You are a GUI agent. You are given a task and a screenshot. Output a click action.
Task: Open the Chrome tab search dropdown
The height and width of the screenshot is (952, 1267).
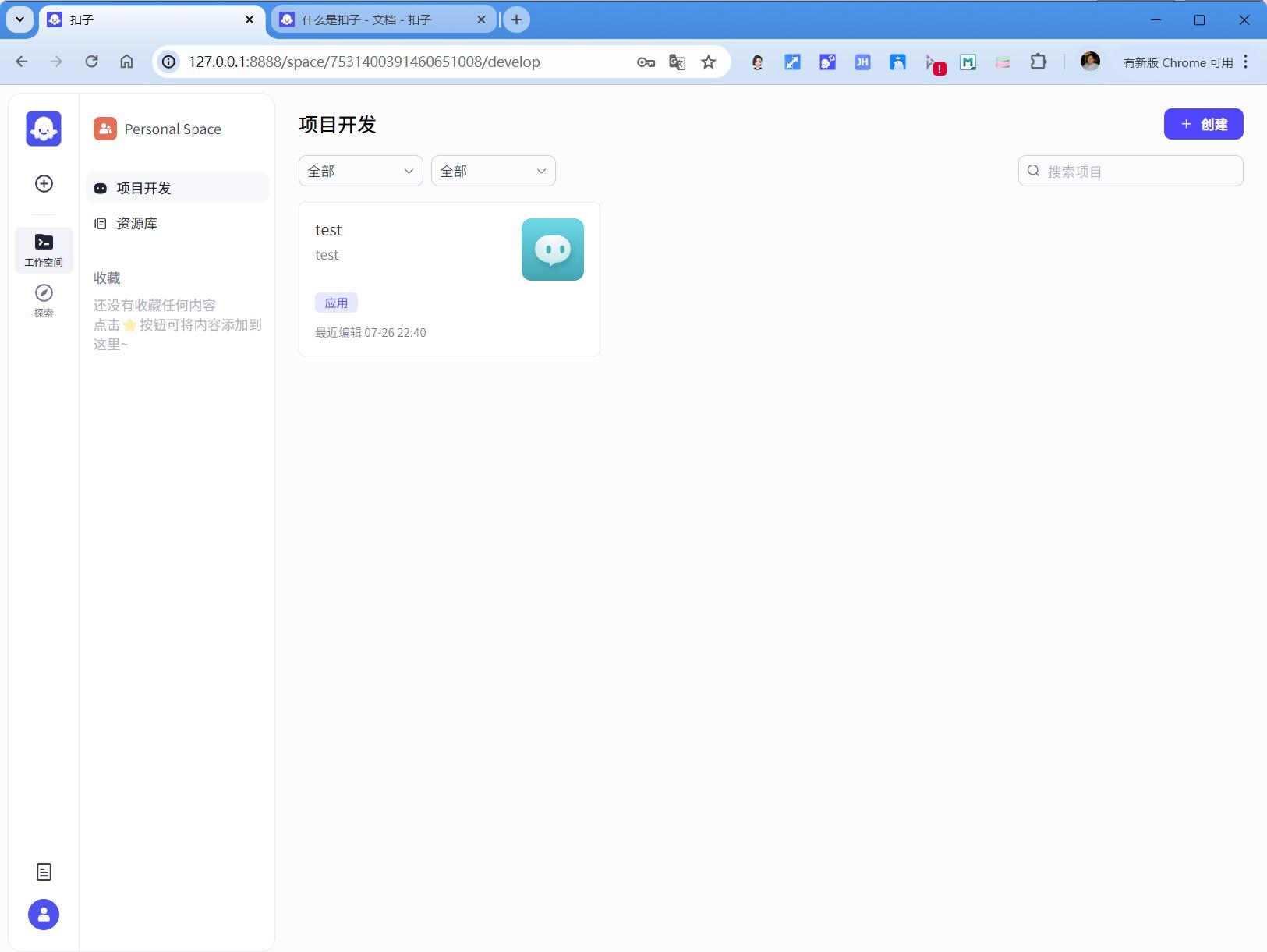19,19
